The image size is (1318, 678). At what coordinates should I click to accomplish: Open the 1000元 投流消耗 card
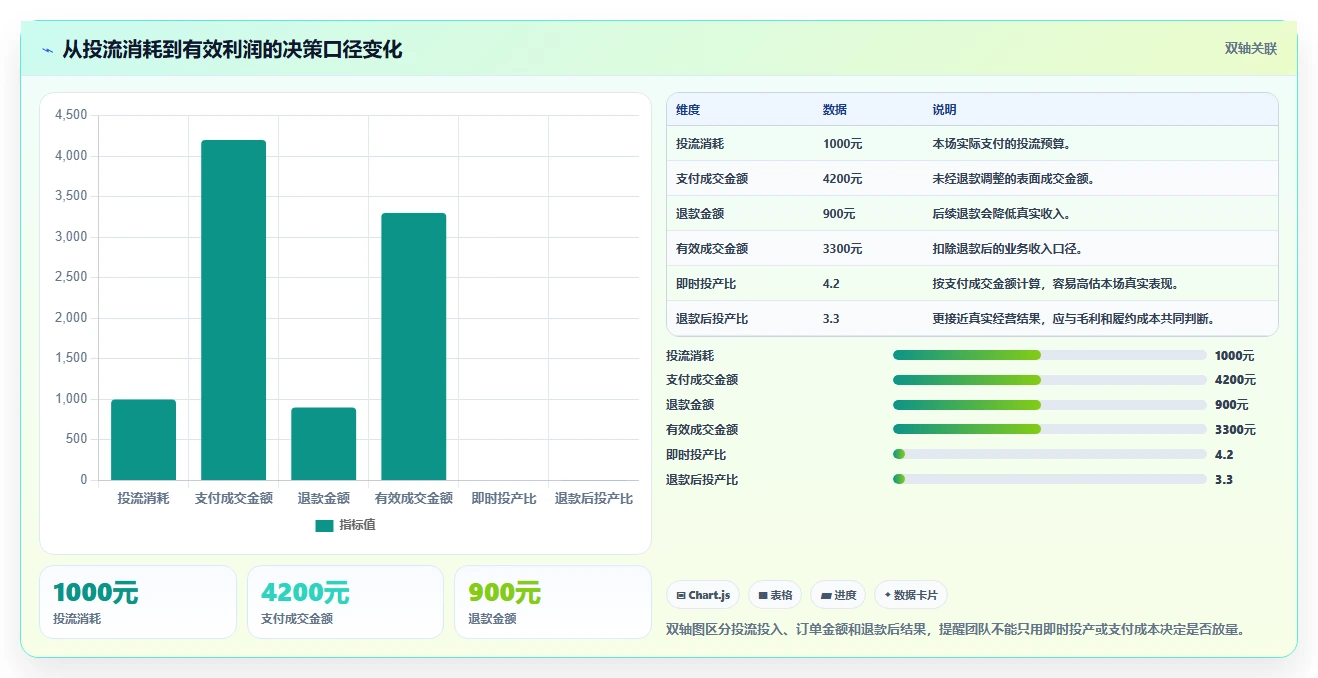click(138, 602)
